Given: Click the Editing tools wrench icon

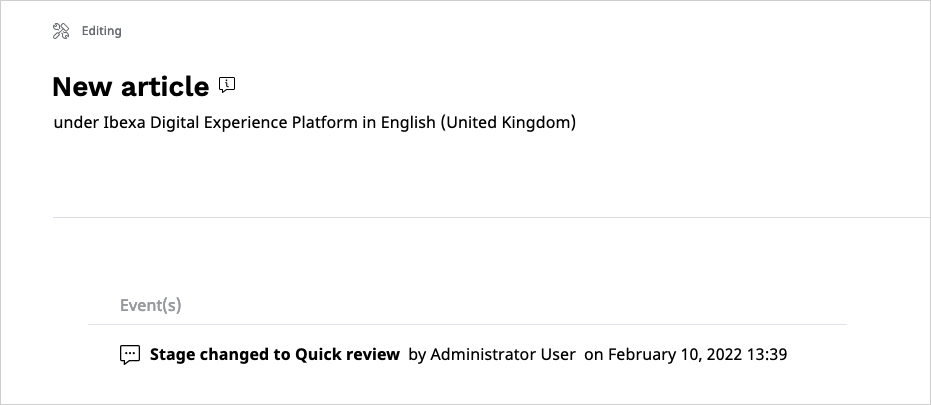Looking at the screenshot, I should 61,31.
